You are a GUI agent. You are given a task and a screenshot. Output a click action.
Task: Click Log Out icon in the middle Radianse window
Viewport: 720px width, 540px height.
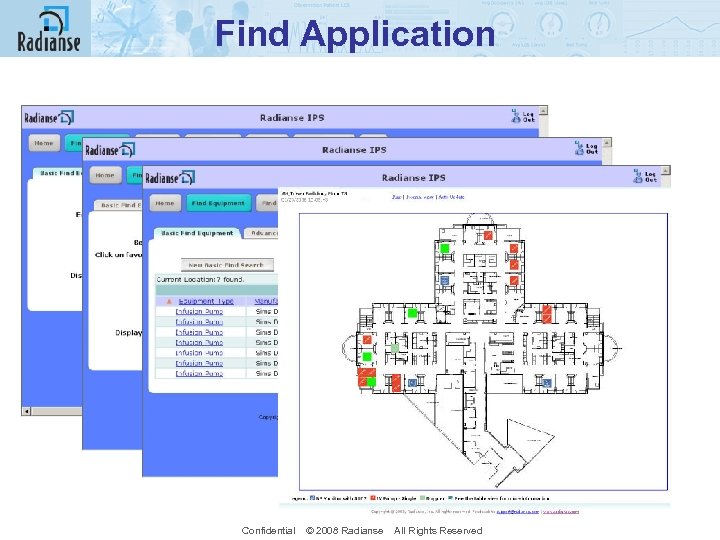(586, 148)
